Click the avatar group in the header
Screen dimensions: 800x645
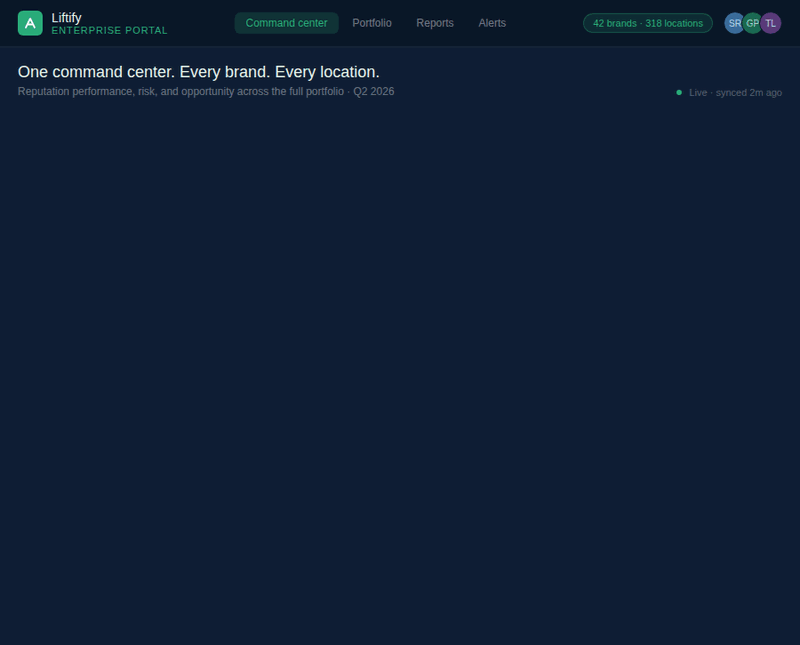753,22
